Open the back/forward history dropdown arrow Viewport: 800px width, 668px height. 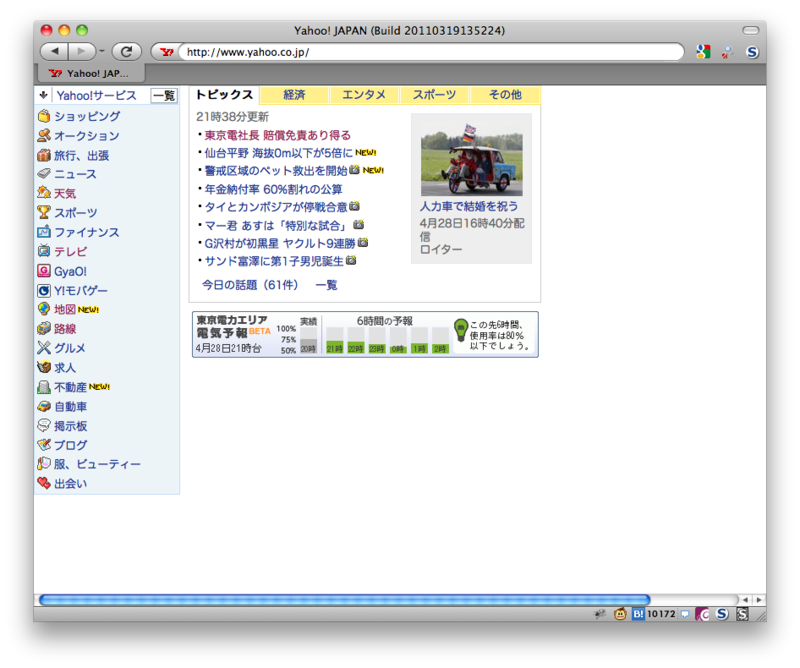pos(102,52)
